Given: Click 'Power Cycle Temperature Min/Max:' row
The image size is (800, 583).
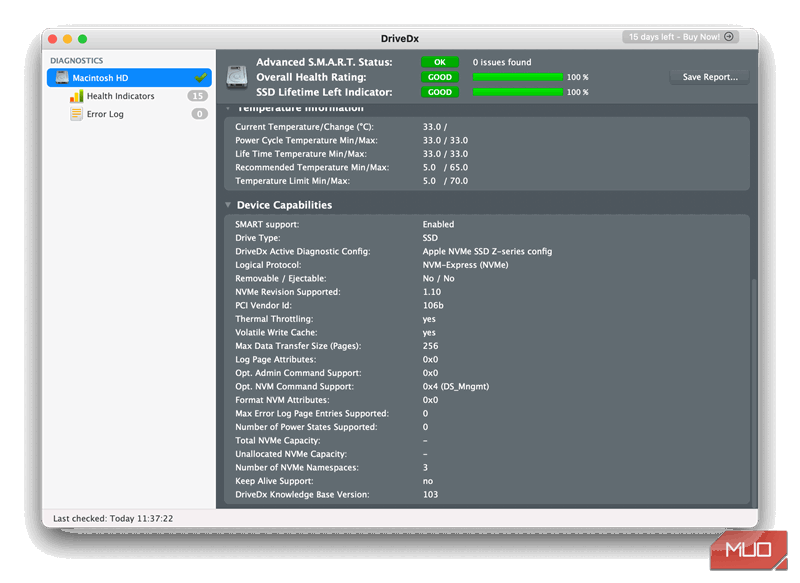Looking at the screenshot, I should point(487,140).
